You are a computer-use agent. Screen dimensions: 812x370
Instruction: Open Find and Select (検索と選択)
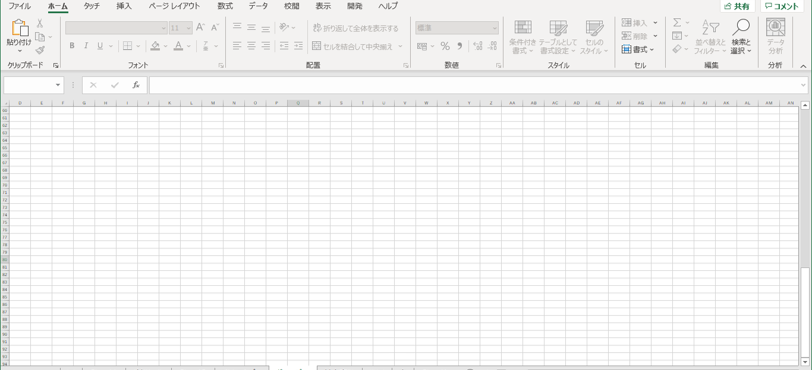pos(741,37)
